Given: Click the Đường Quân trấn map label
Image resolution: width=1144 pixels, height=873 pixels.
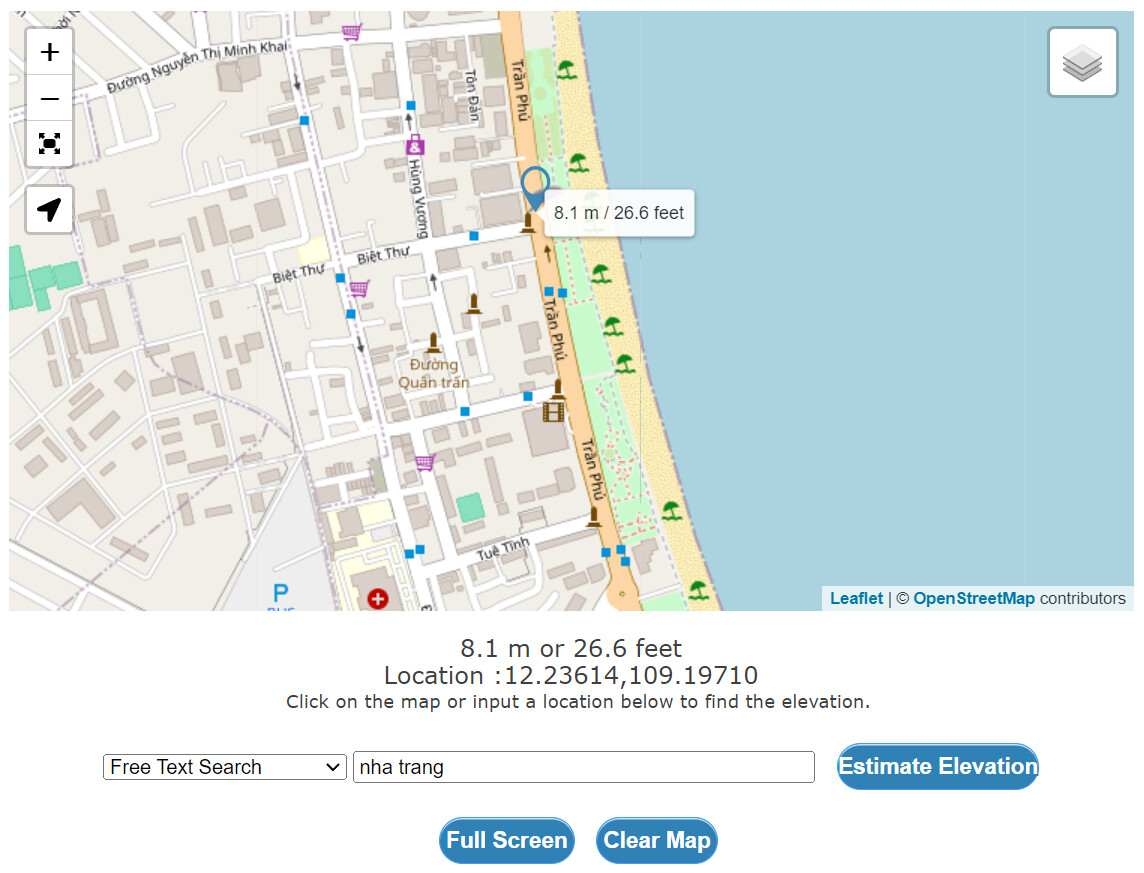Looking at the screenshot, I should coord(433,373).
